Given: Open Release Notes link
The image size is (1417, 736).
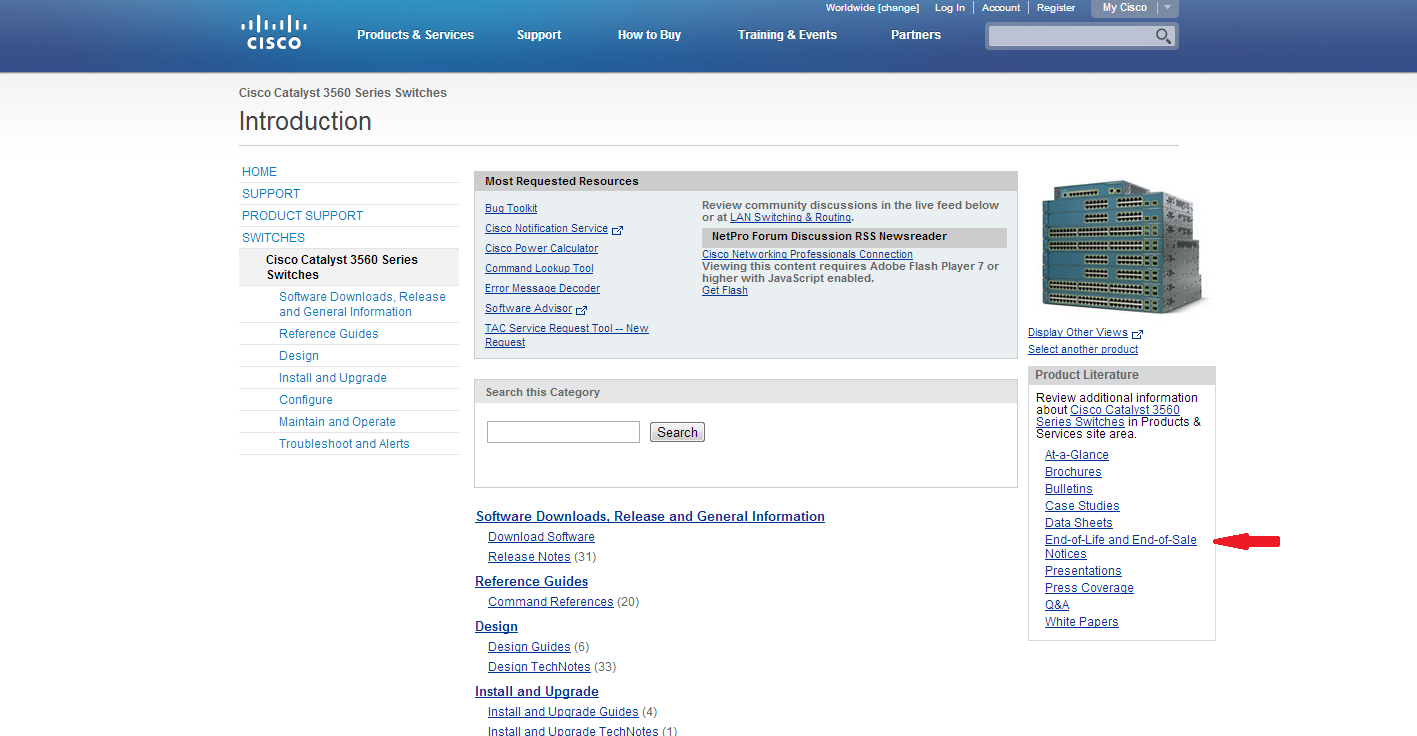Looking at the screenshot, I should coord(529,557).
